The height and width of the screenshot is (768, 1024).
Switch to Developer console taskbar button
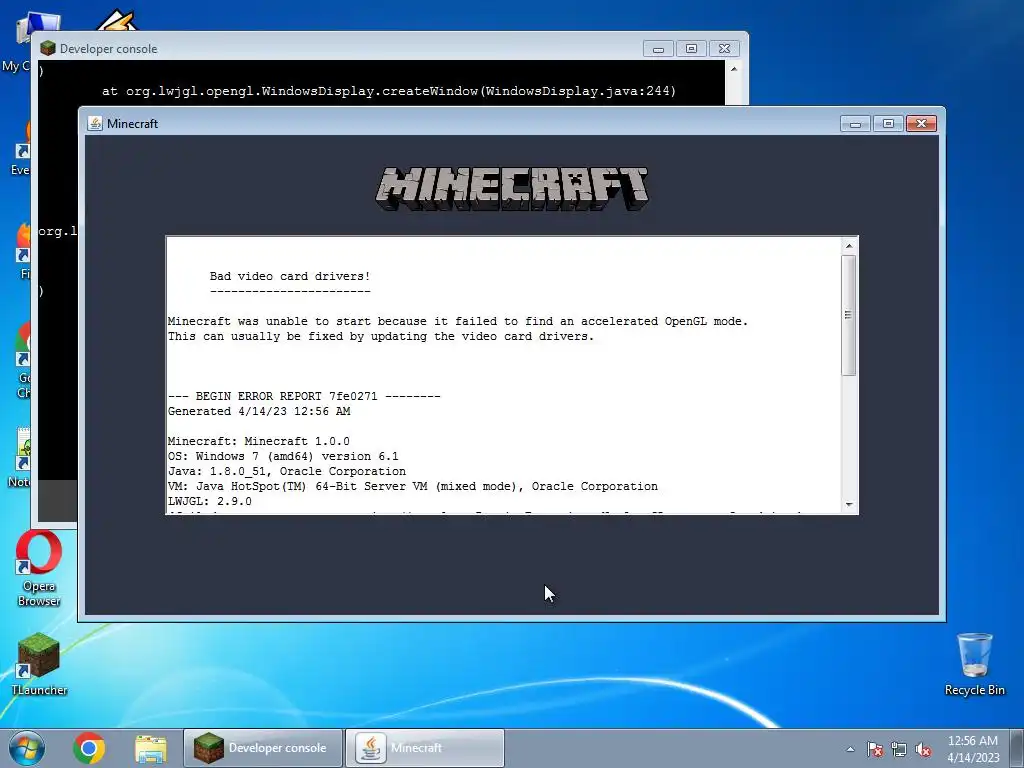point(263,748)
